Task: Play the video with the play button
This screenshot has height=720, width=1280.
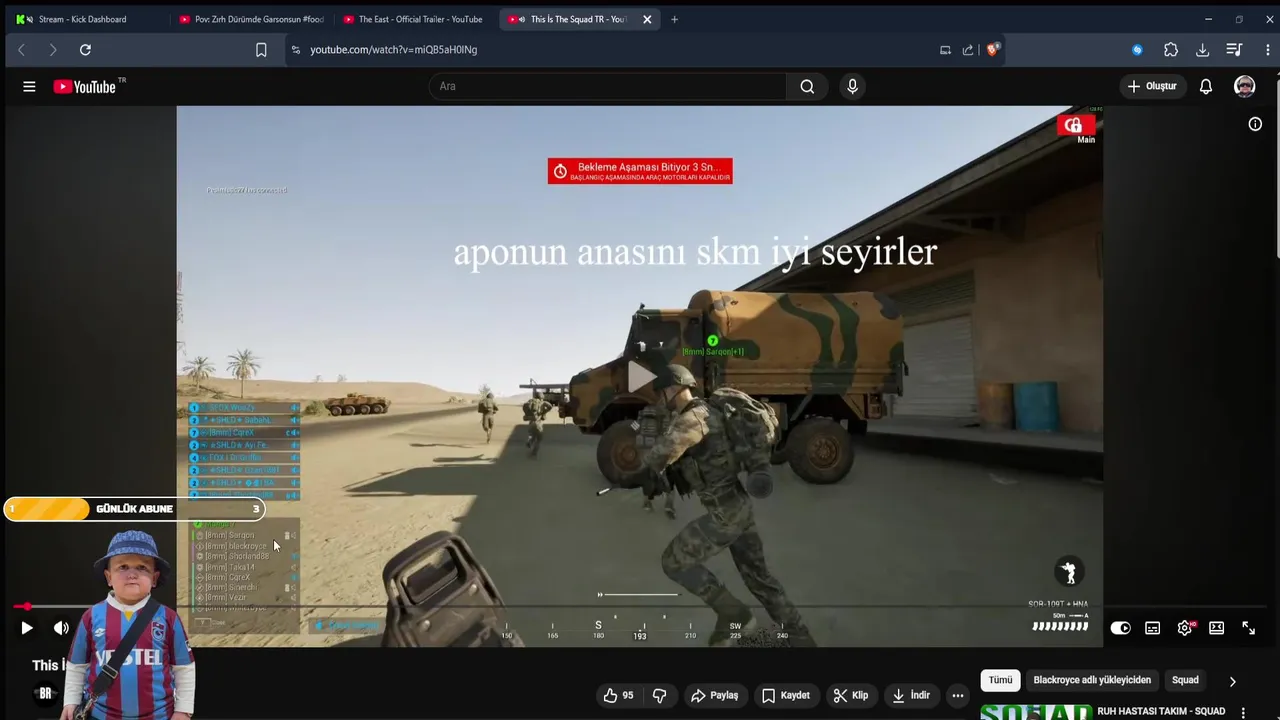Action: tap(27, 628)
